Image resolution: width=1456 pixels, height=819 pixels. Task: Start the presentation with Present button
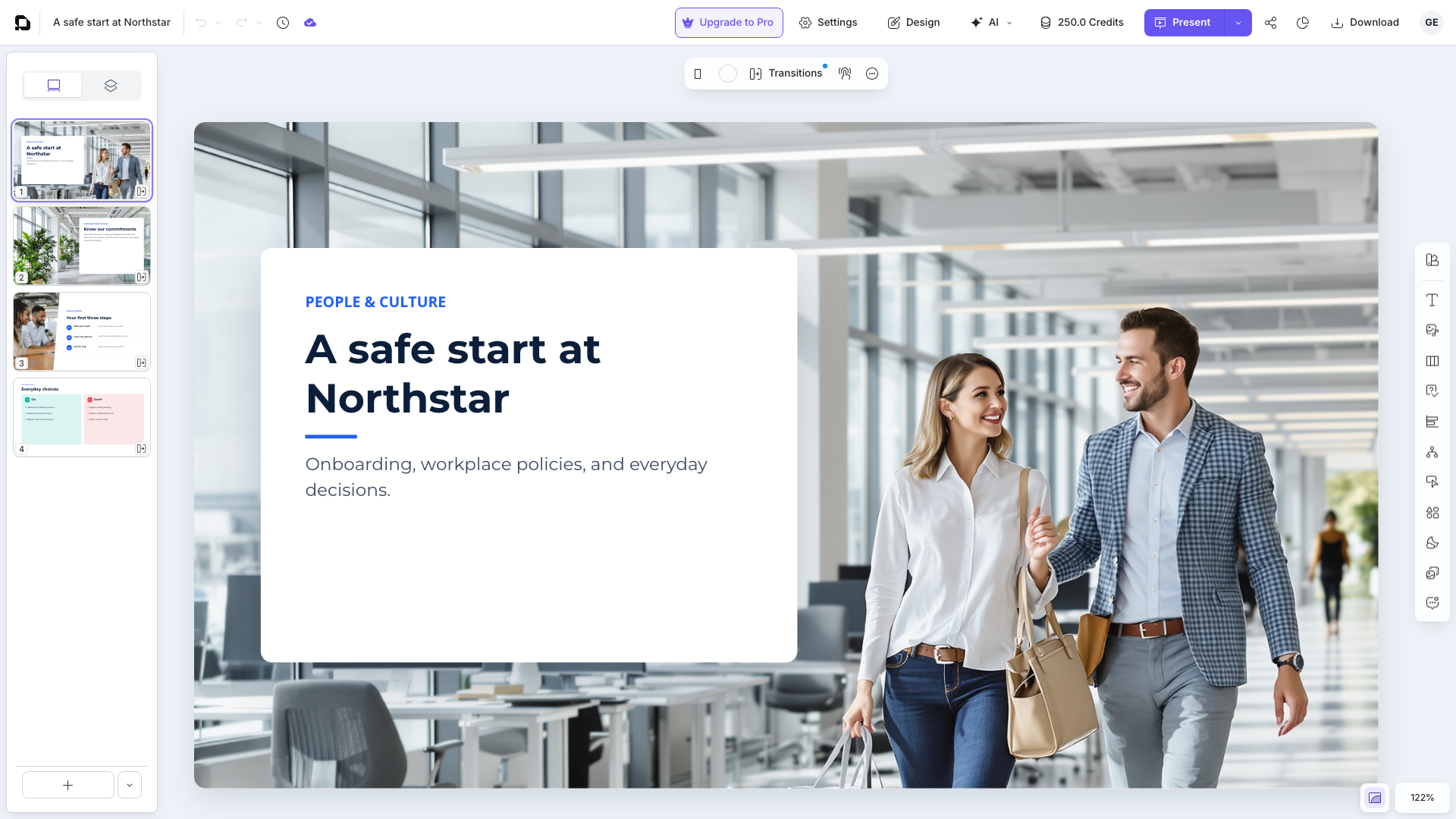click(1183, 23)
